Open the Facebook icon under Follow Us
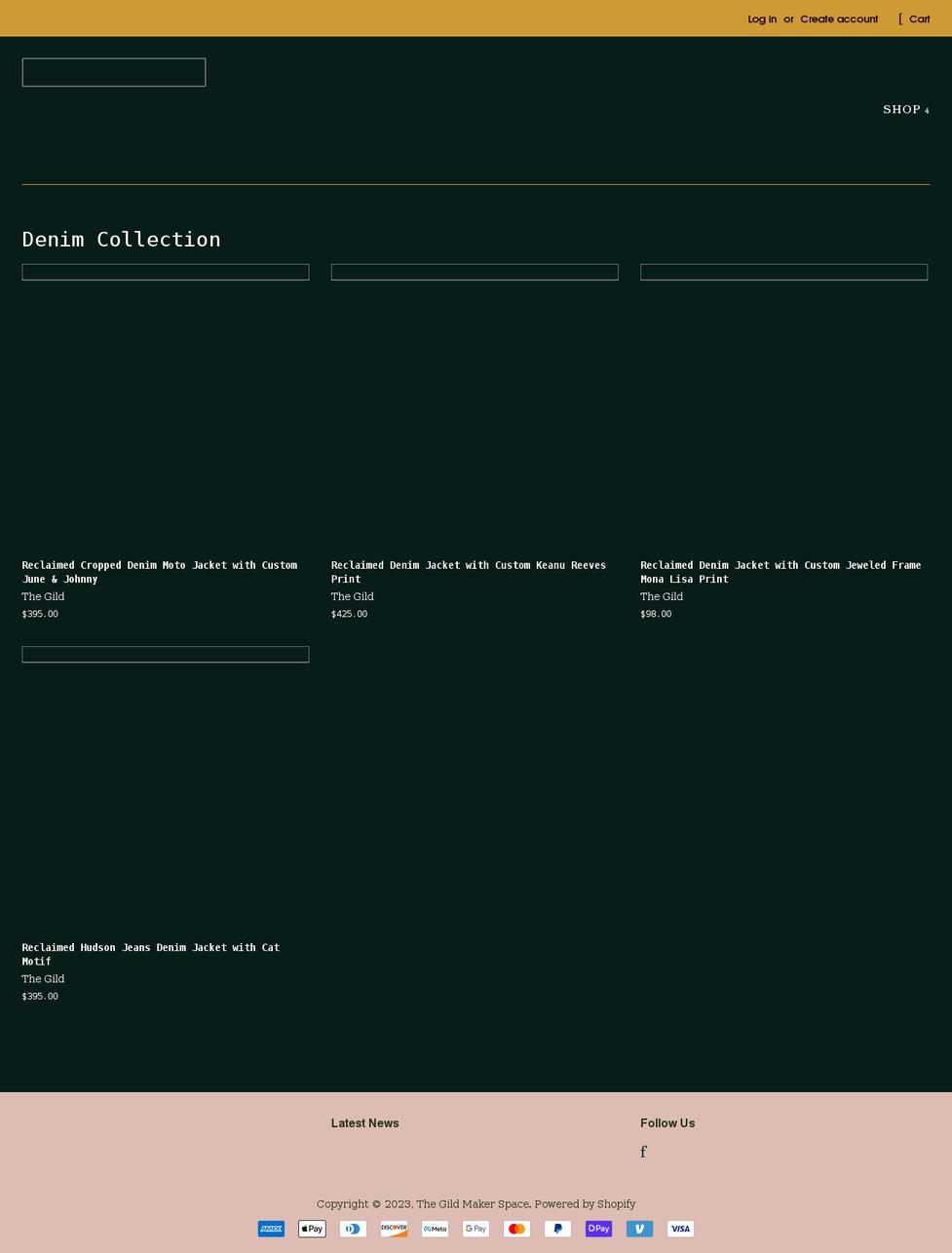This screenshot has width=952, height=1253. (643, 1152)
